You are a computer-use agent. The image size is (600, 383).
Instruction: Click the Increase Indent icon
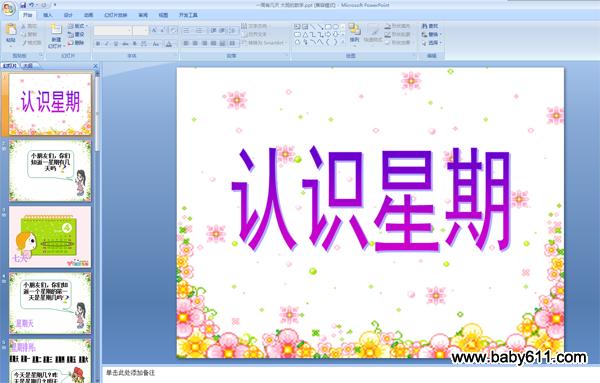pyautogui.click(x=222, y=30)
